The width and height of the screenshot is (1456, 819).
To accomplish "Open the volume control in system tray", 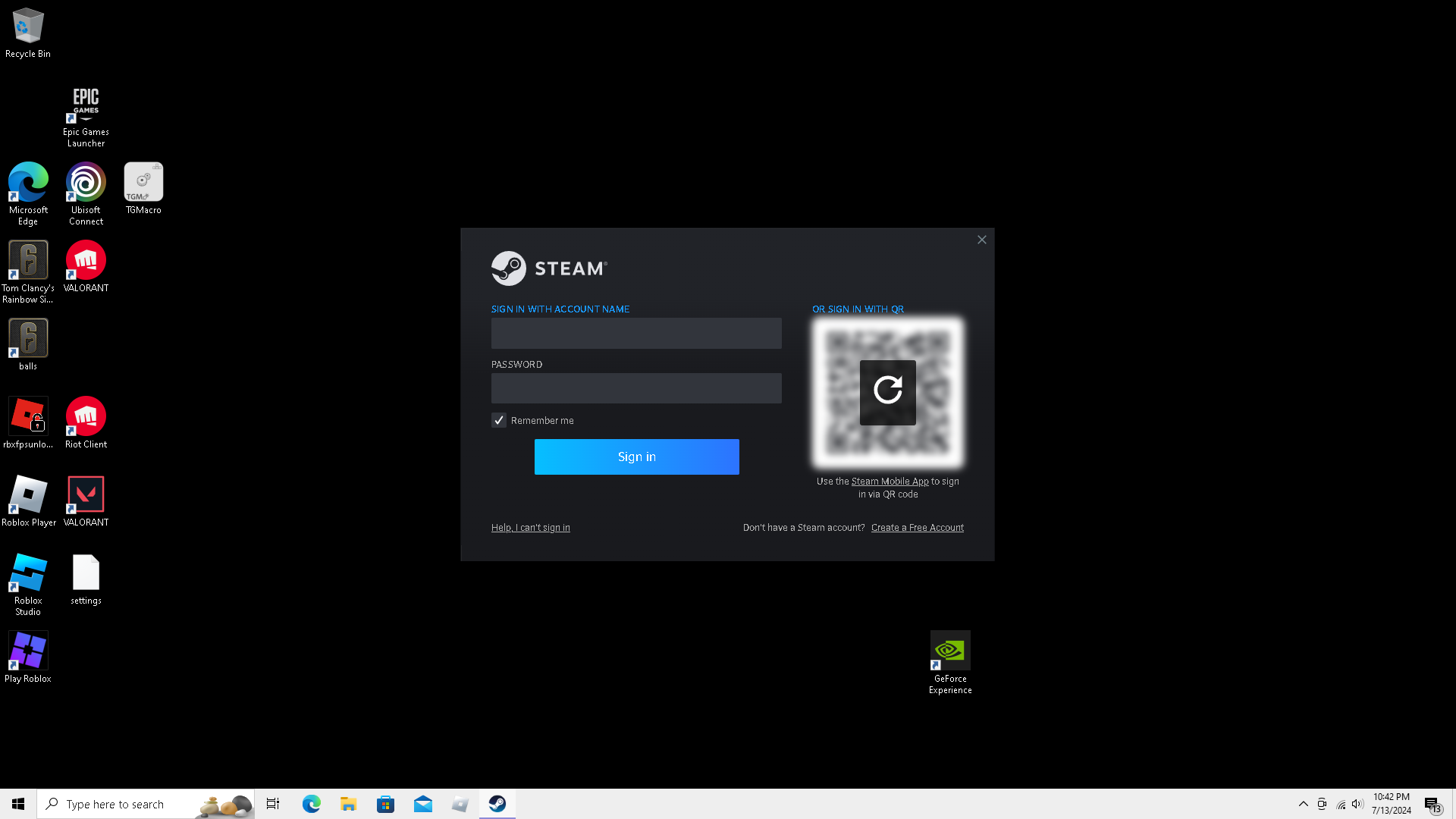I will (1357, 804).
